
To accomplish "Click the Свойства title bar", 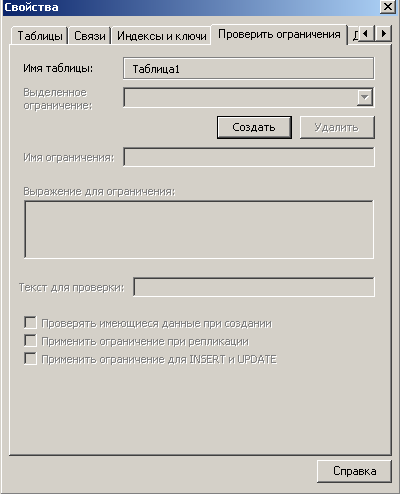I will point(190,7).
